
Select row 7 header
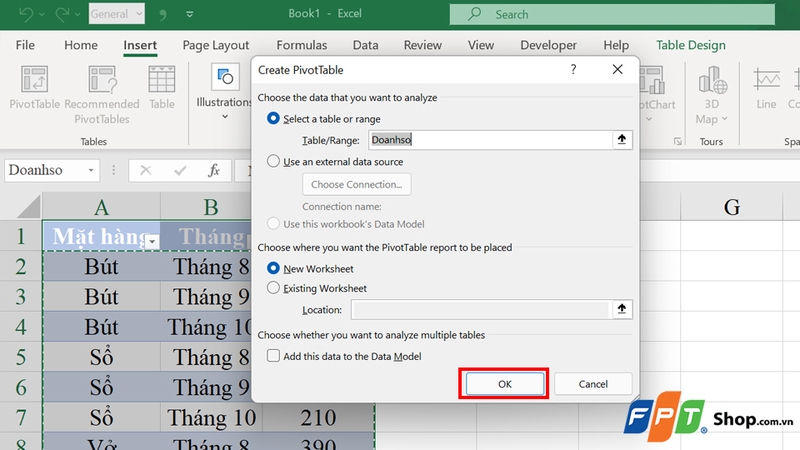tap(20, 417)
